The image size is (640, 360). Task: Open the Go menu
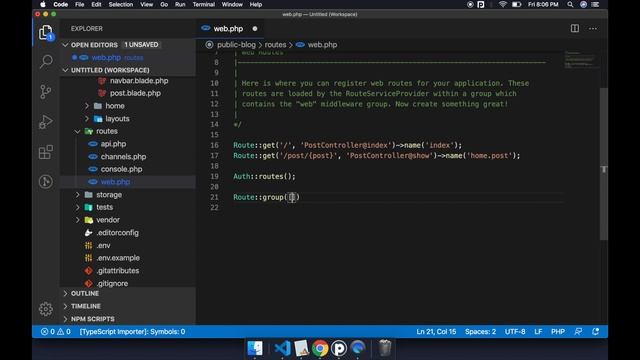coord(164,4)
